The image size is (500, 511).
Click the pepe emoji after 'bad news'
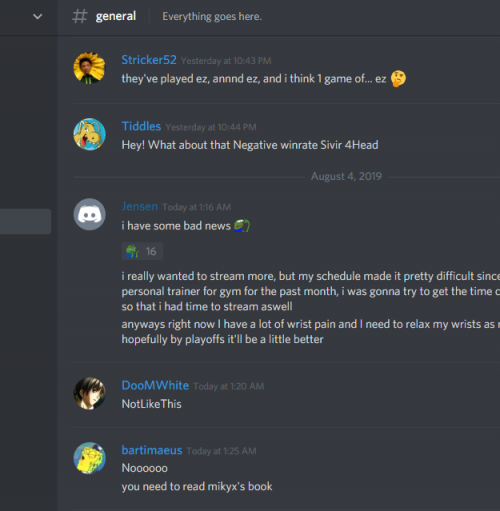point(242,226)
